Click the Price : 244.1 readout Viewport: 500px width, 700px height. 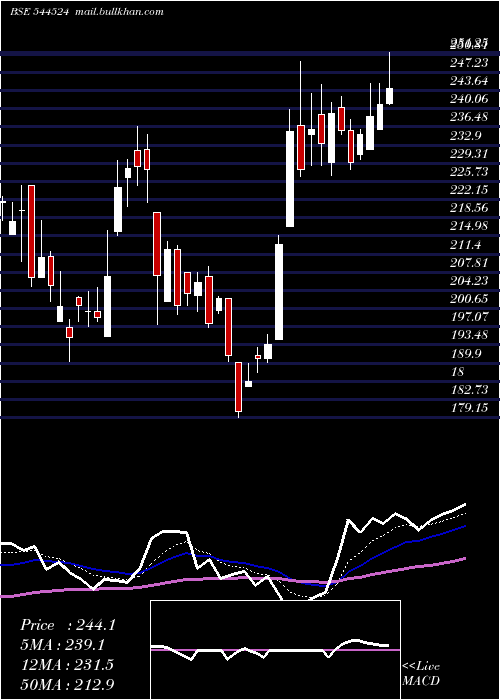tap(68, 625)
